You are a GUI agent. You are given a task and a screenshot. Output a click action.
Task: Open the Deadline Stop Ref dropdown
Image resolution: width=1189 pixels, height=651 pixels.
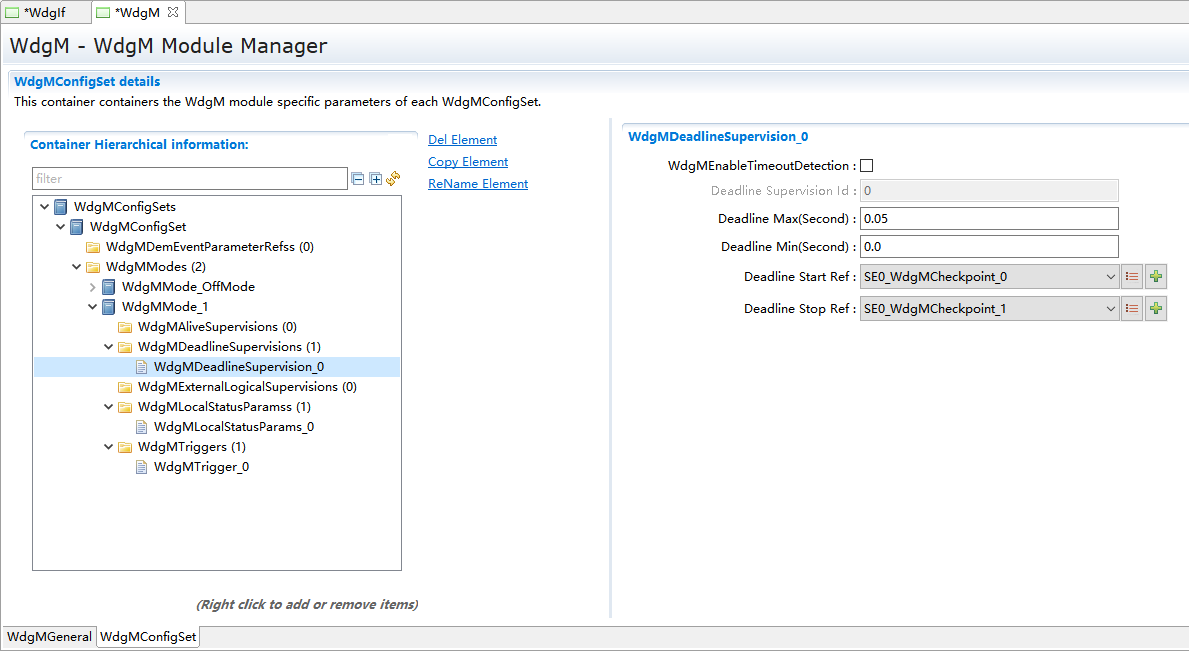[x=1110, y=309]
